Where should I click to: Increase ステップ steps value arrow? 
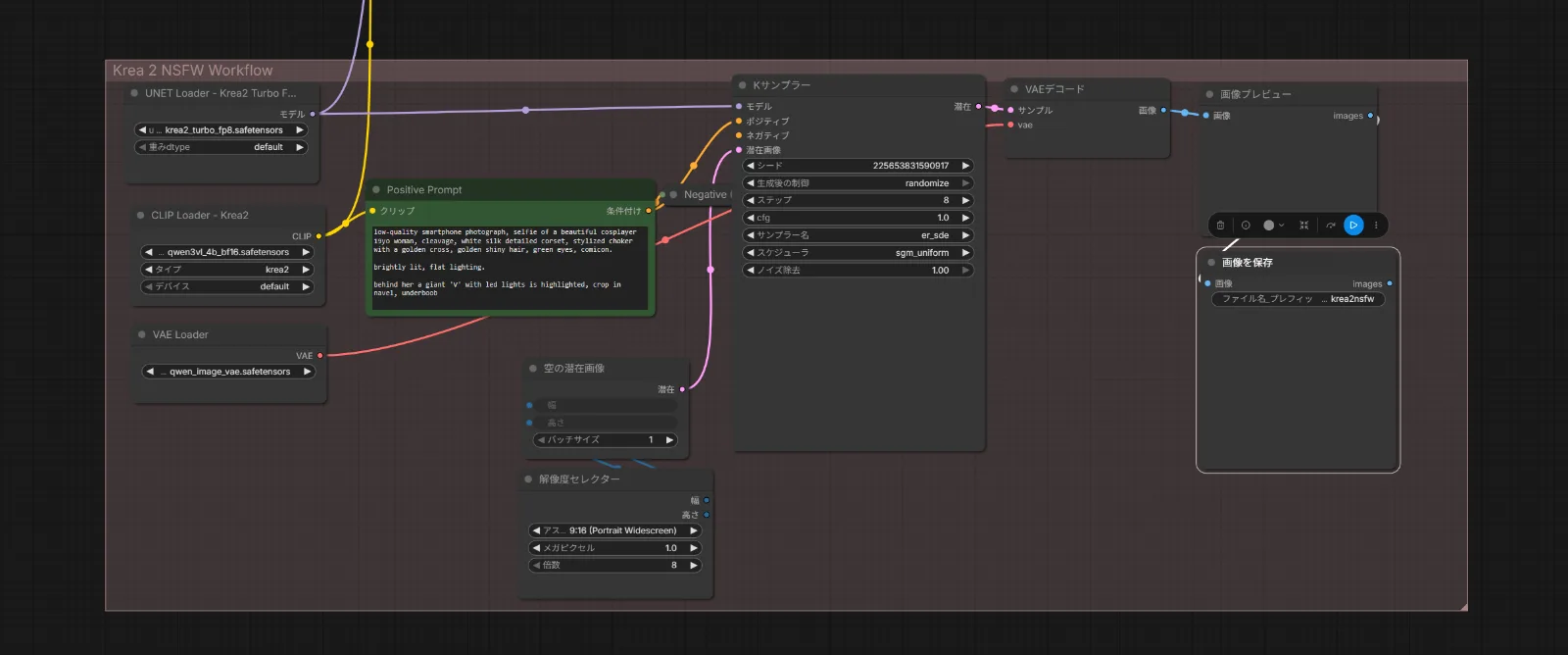(965, 200)
